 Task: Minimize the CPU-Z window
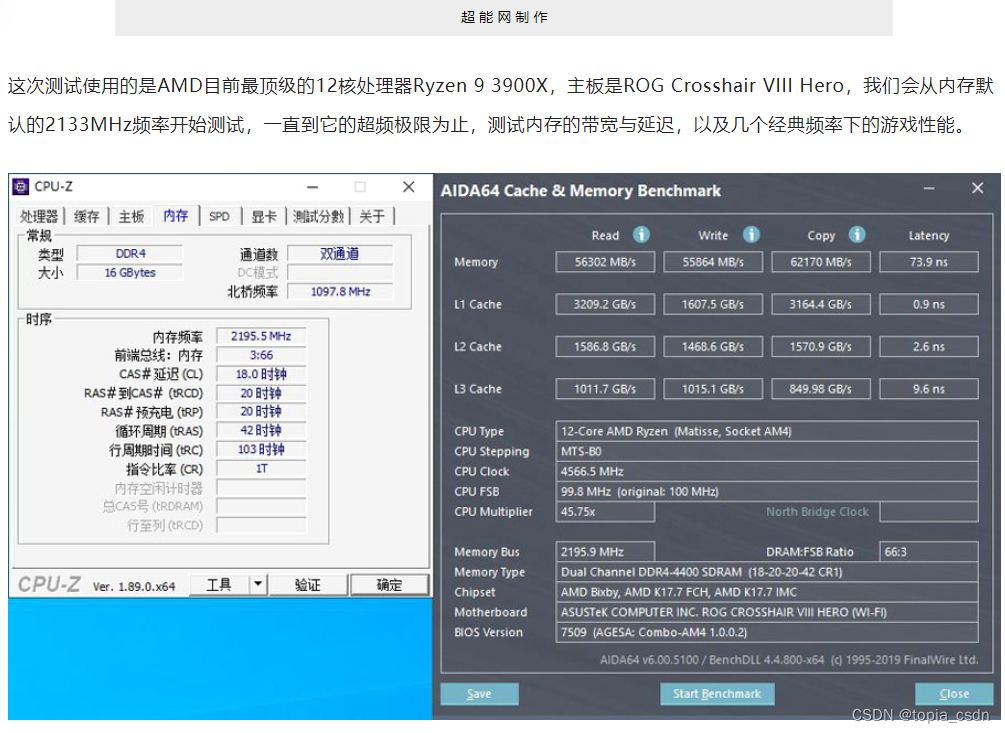point(312,187)
